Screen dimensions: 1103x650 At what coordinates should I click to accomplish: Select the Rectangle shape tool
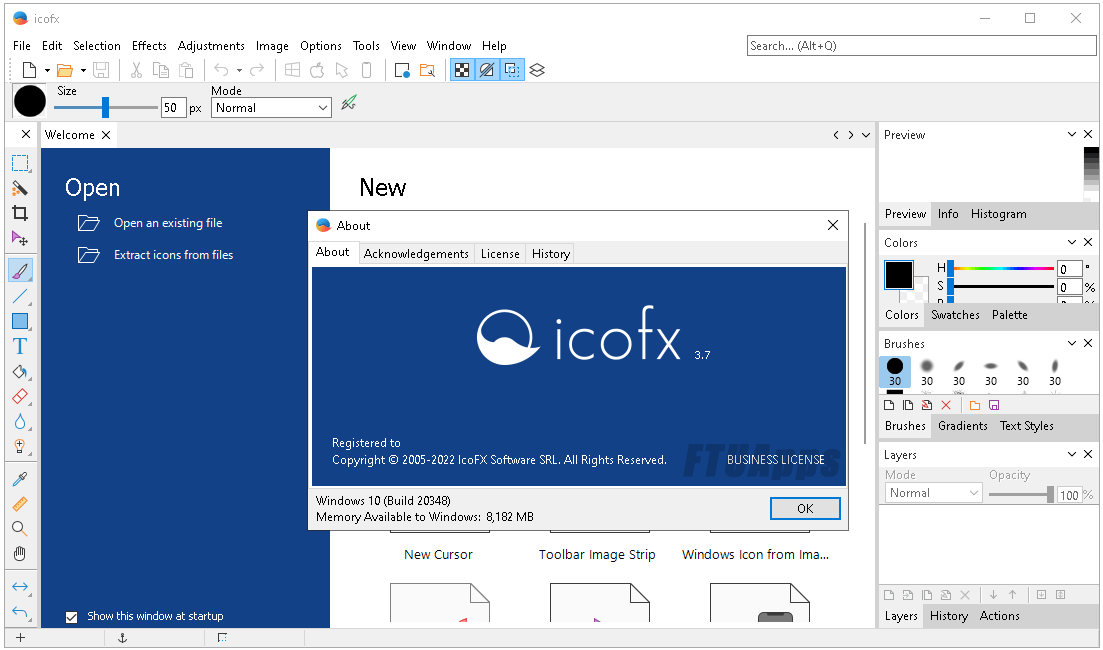click(x=20, y=321)
